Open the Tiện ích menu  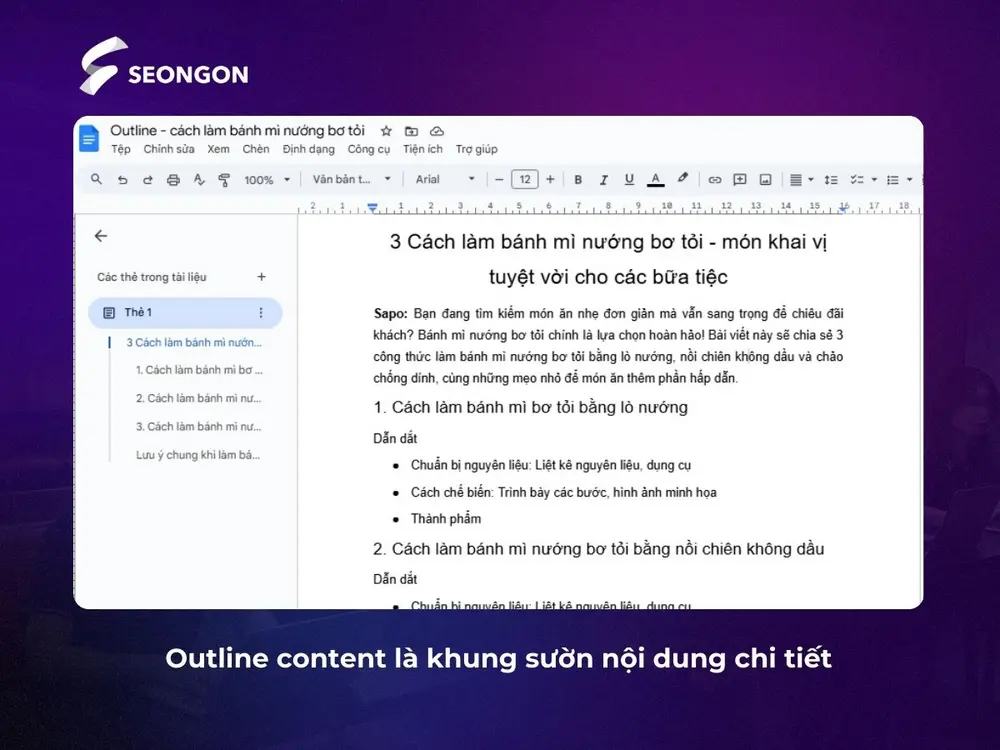pyautogui.click(x=422, y=149)
